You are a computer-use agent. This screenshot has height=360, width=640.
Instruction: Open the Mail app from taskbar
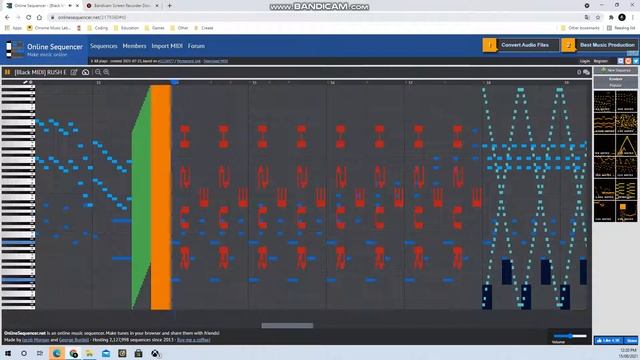[x=106, y=353]
